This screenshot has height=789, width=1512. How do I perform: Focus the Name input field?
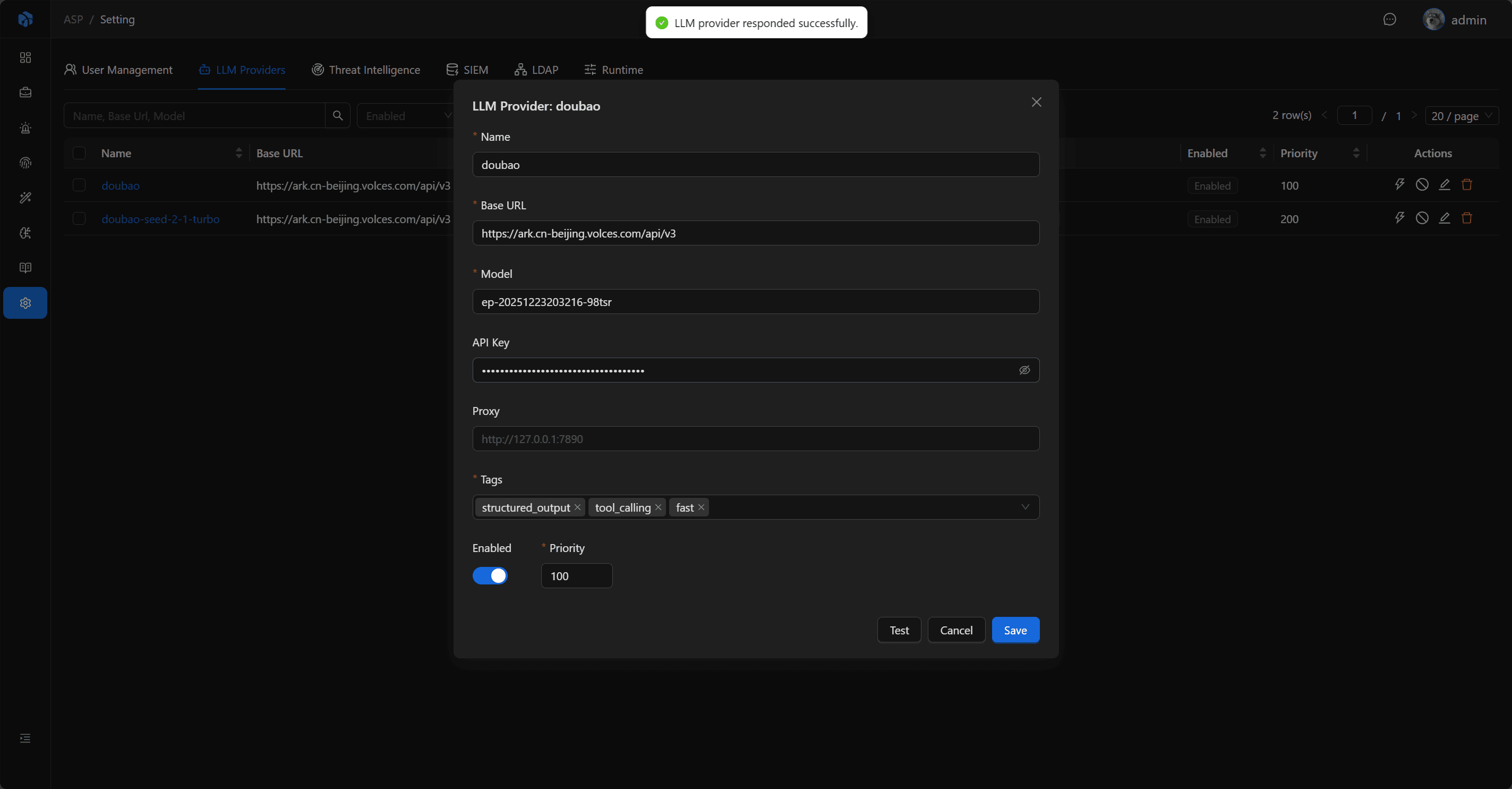[755, 164]
